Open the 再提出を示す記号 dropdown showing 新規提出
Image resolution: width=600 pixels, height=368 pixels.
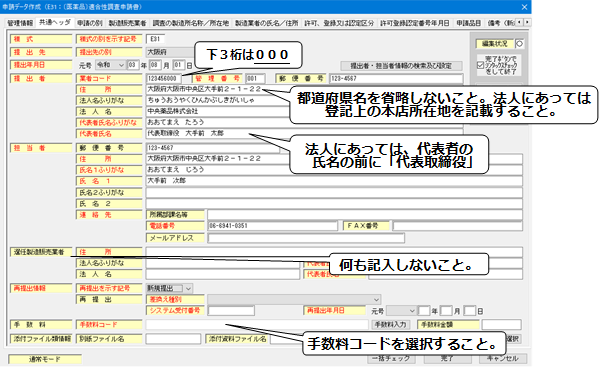coord(169,288)
